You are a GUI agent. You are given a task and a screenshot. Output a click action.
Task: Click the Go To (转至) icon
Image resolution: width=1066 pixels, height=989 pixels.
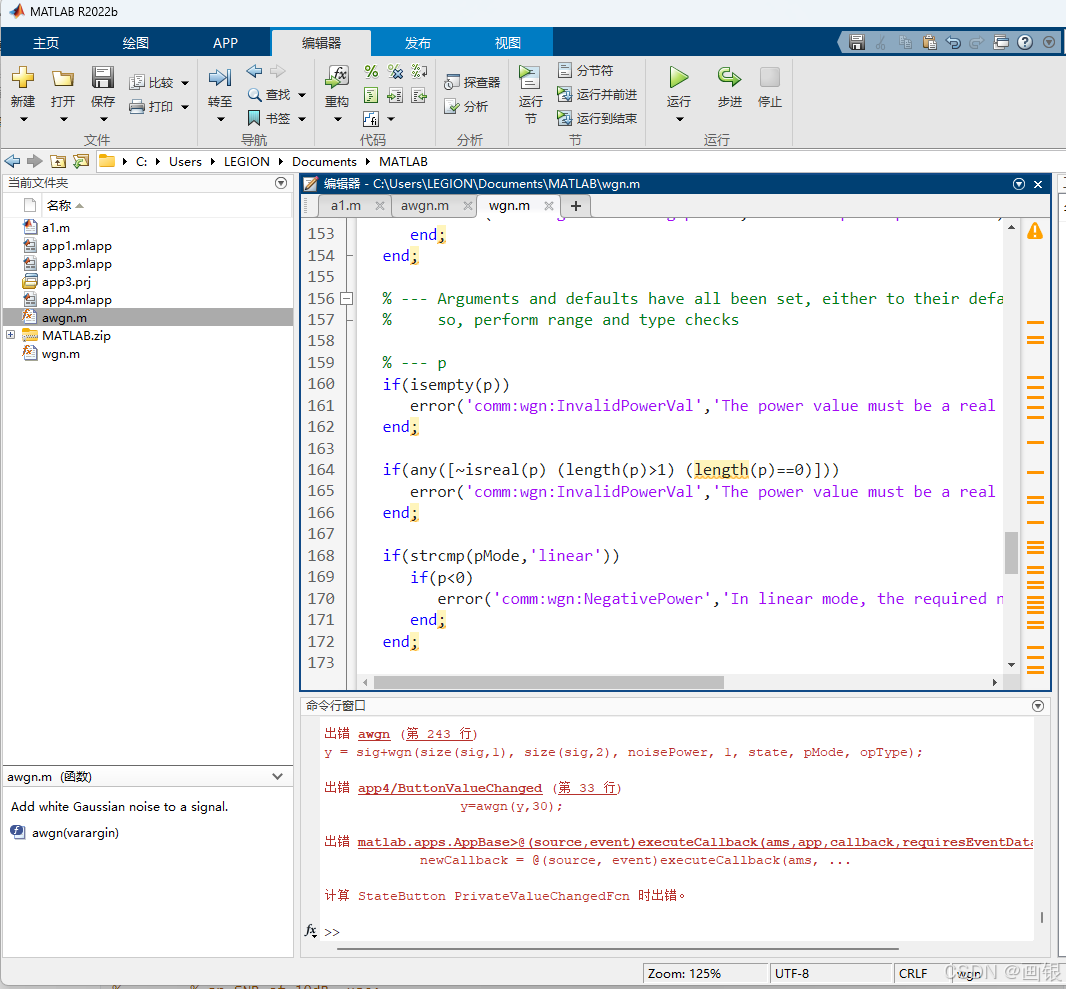coord(220,77)
